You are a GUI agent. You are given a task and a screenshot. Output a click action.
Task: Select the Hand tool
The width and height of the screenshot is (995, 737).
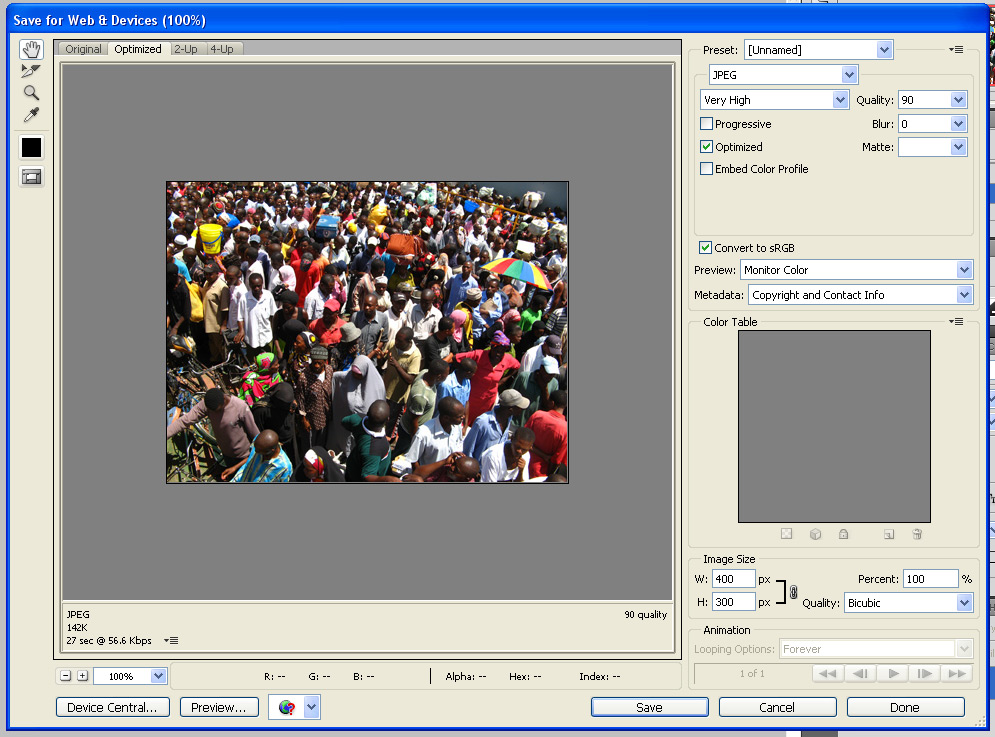point(31,50)
